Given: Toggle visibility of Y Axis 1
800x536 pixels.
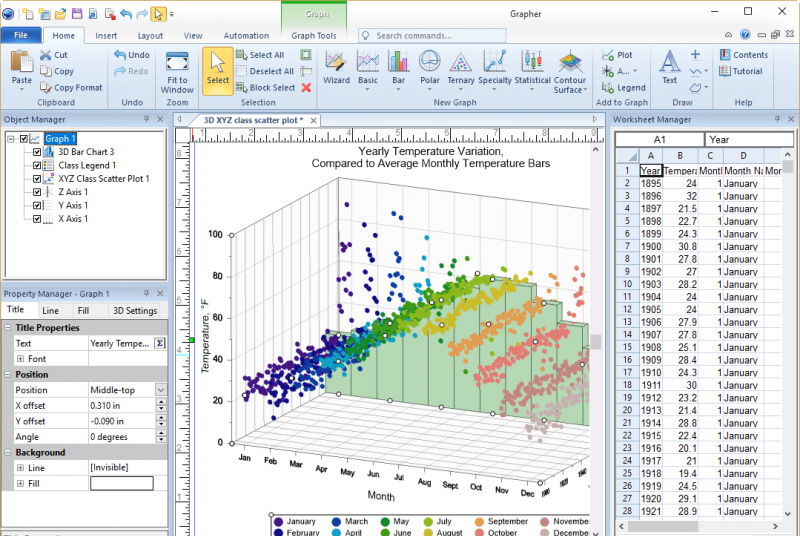Looking at the screenshot, I should tap(37, 206).
